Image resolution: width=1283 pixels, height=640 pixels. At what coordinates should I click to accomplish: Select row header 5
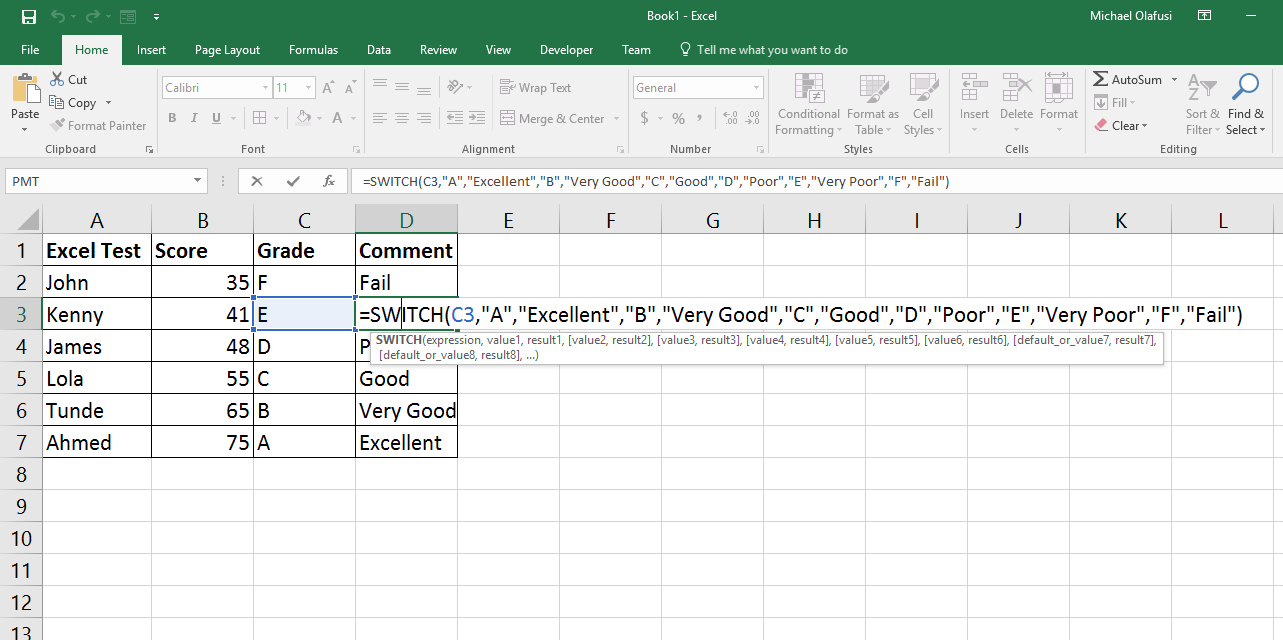point(21,378)
